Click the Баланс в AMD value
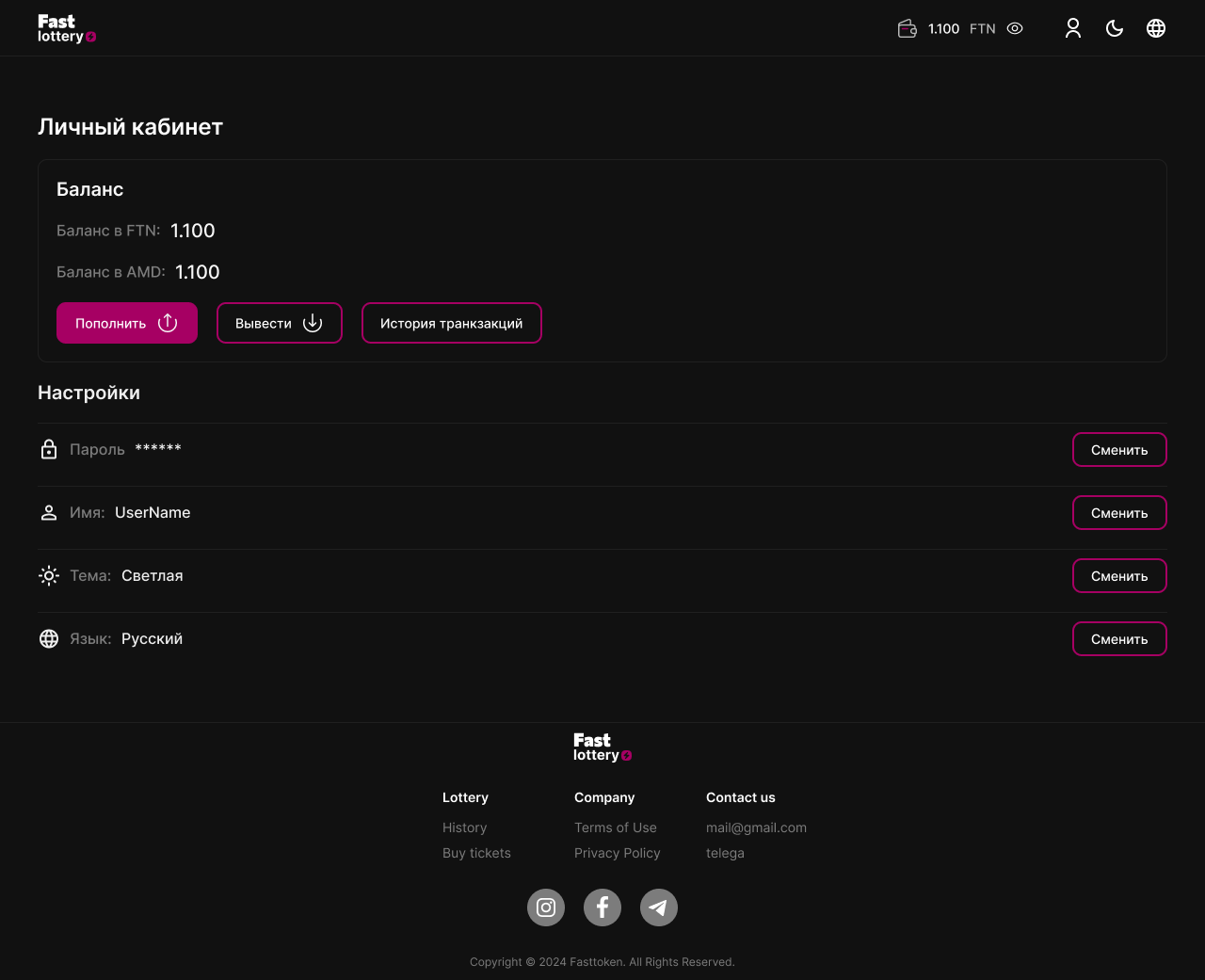 pyautogui.click(x=198, y=272)
